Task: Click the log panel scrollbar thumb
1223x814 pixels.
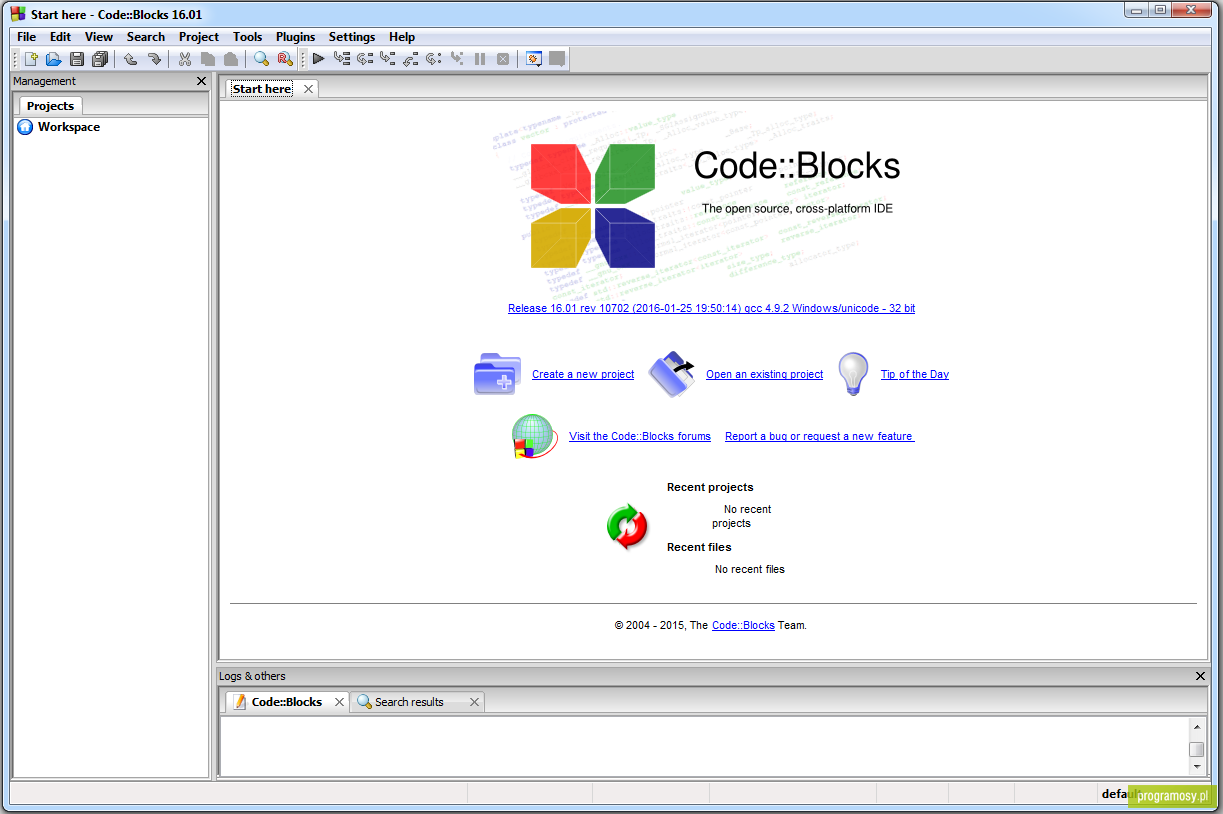Action: tap(1196, 749)
